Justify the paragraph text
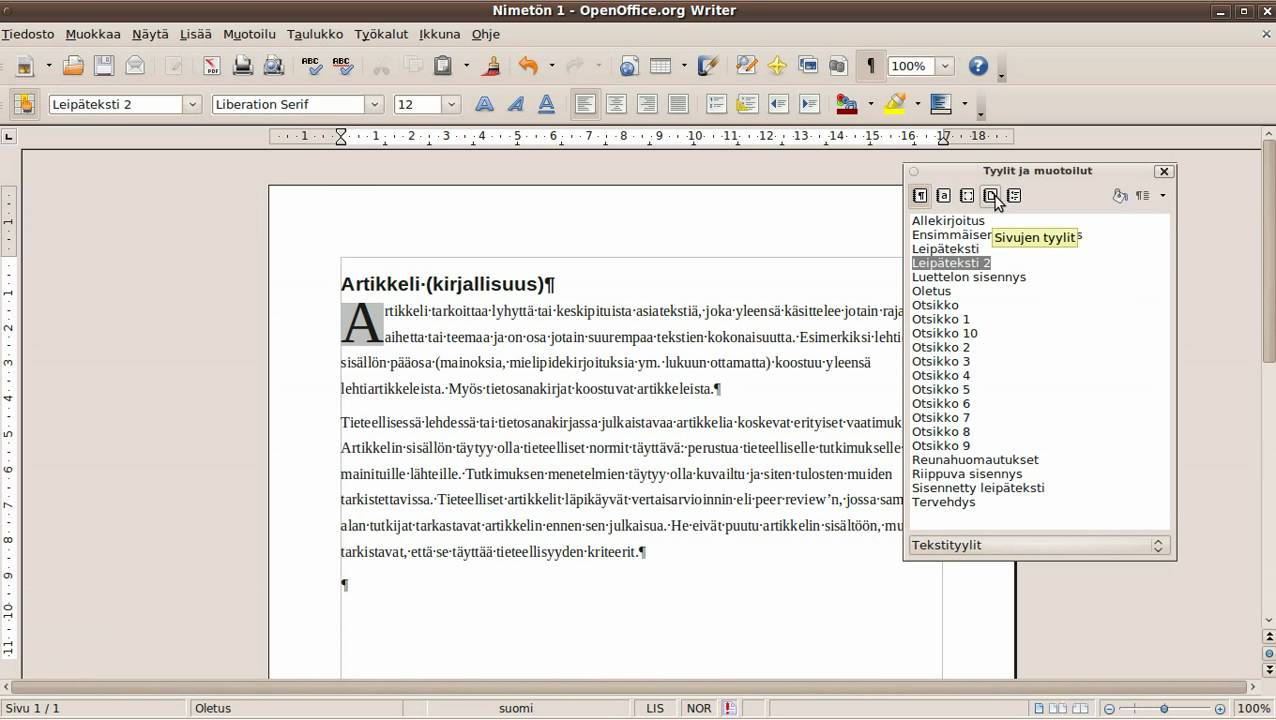Viewport: 1276px width, 720px height. (678, 104)
